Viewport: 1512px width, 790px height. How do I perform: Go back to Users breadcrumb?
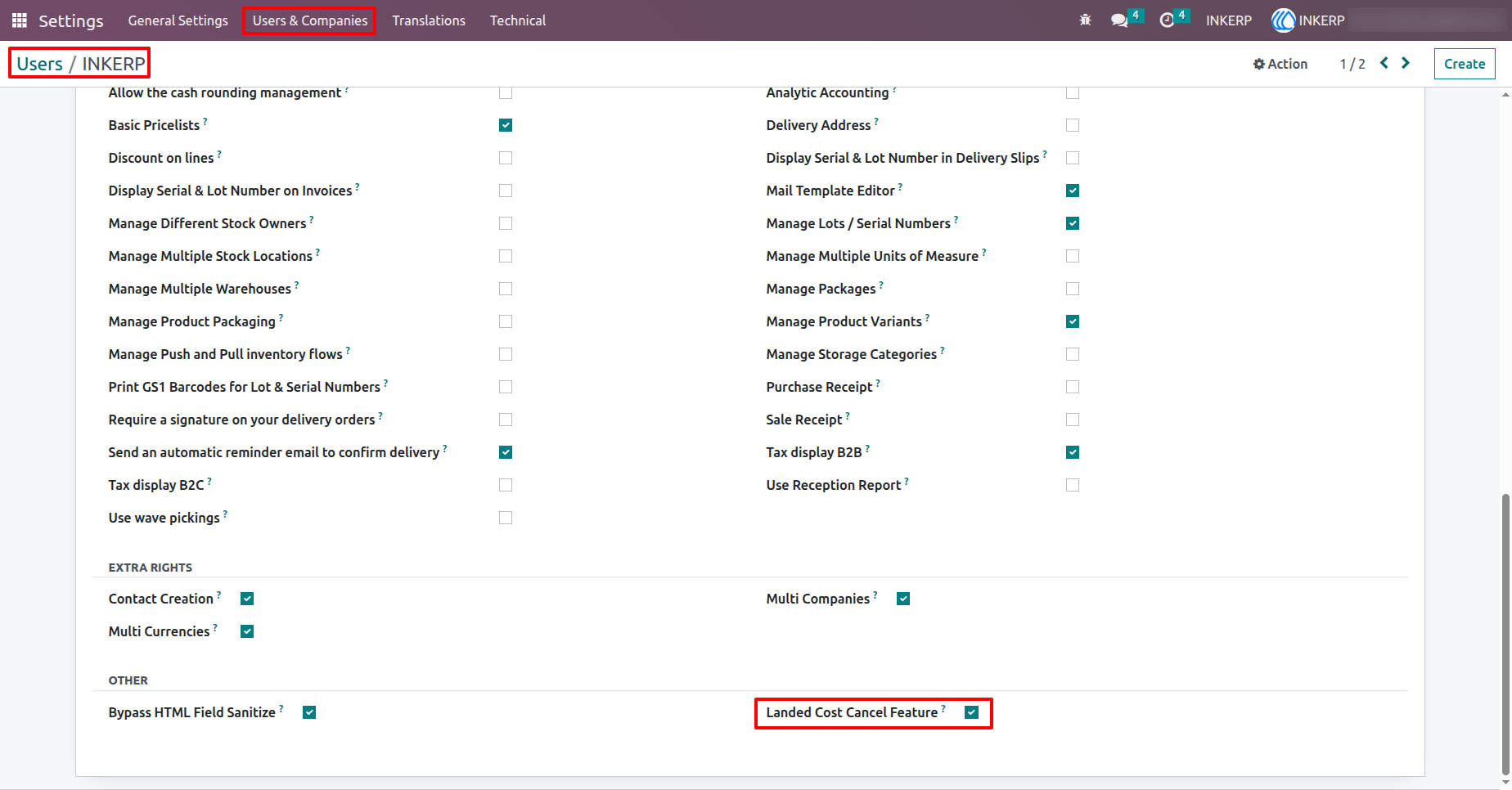tap(39, 64)
